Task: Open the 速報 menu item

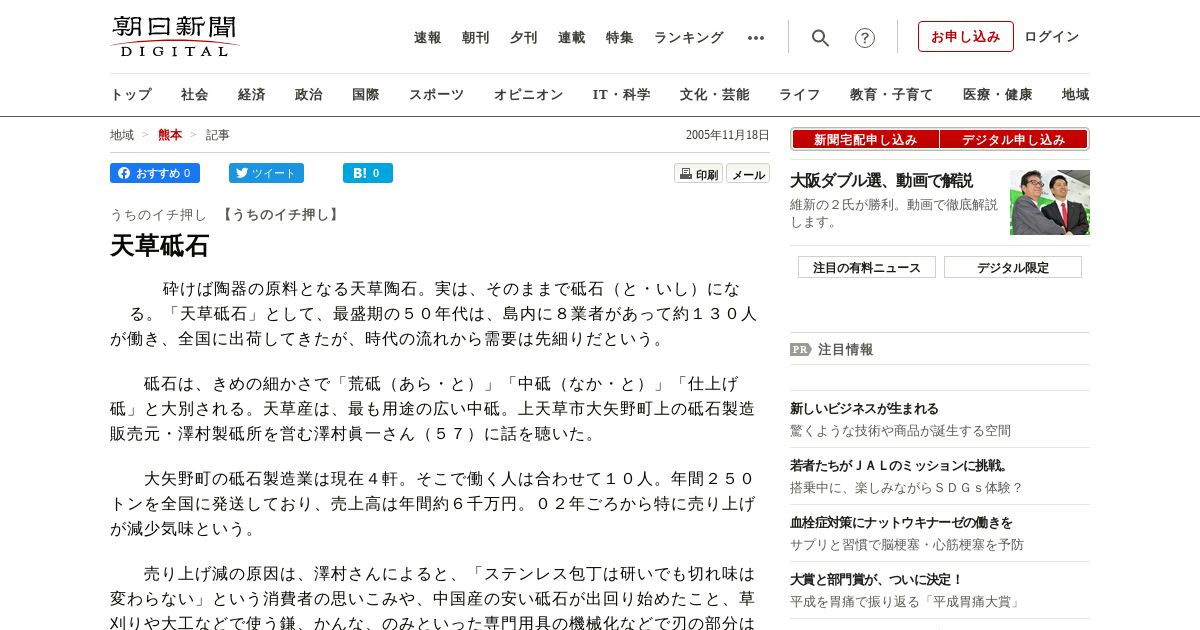Action: tap(428, 38)
